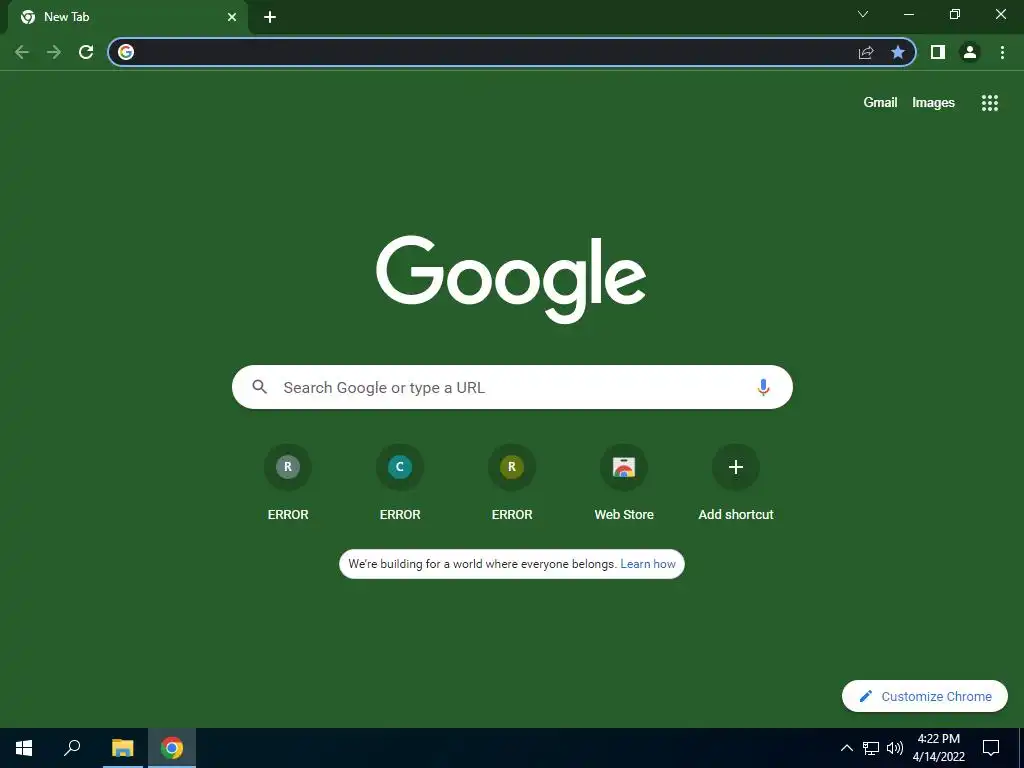Image resolution: width=1024 pixels, height=768 pixels.
Task: Add a new shortcut tile
Action: 736,481
